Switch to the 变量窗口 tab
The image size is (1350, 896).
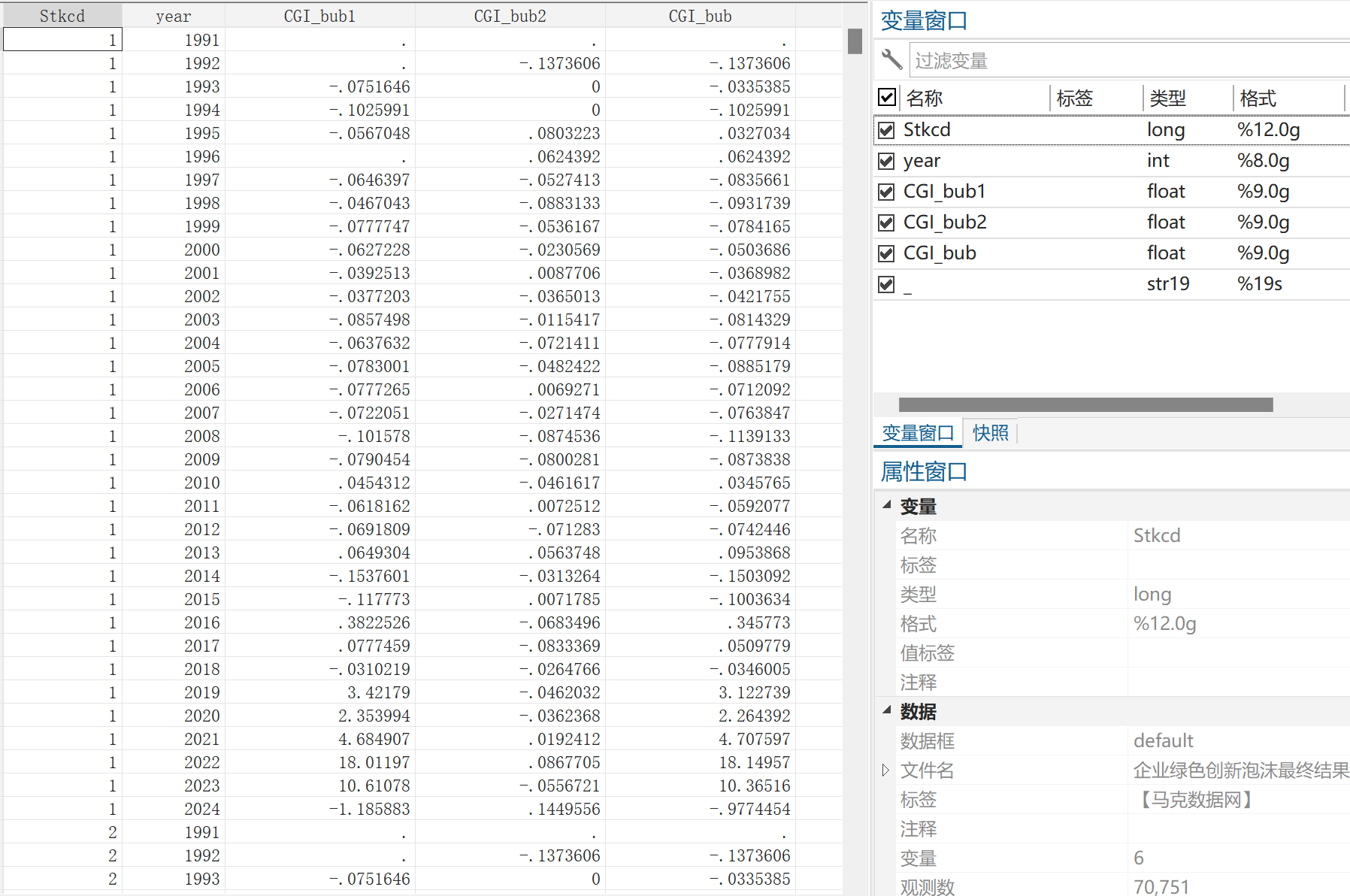click(918, 433)
